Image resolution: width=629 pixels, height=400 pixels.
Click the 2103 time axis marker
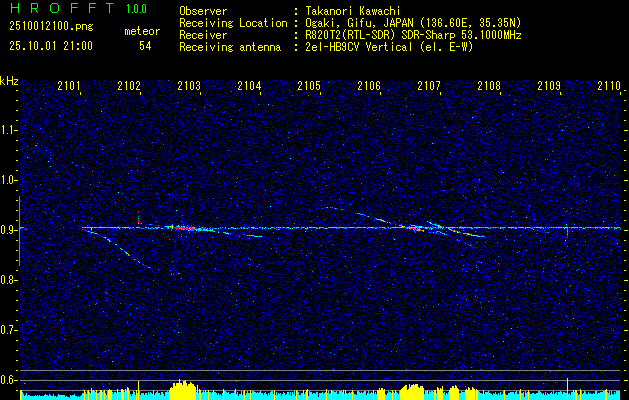coord(189,85)
